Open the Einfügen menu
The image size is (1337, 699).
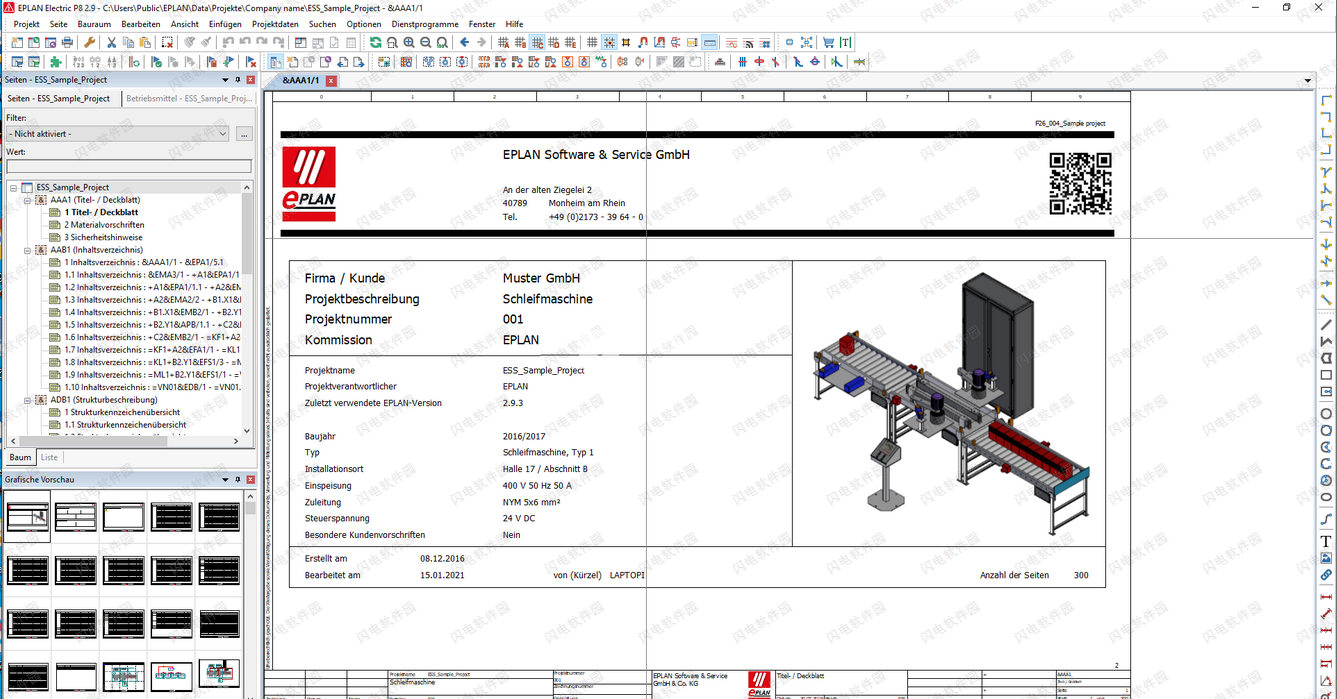click(225, 24)
